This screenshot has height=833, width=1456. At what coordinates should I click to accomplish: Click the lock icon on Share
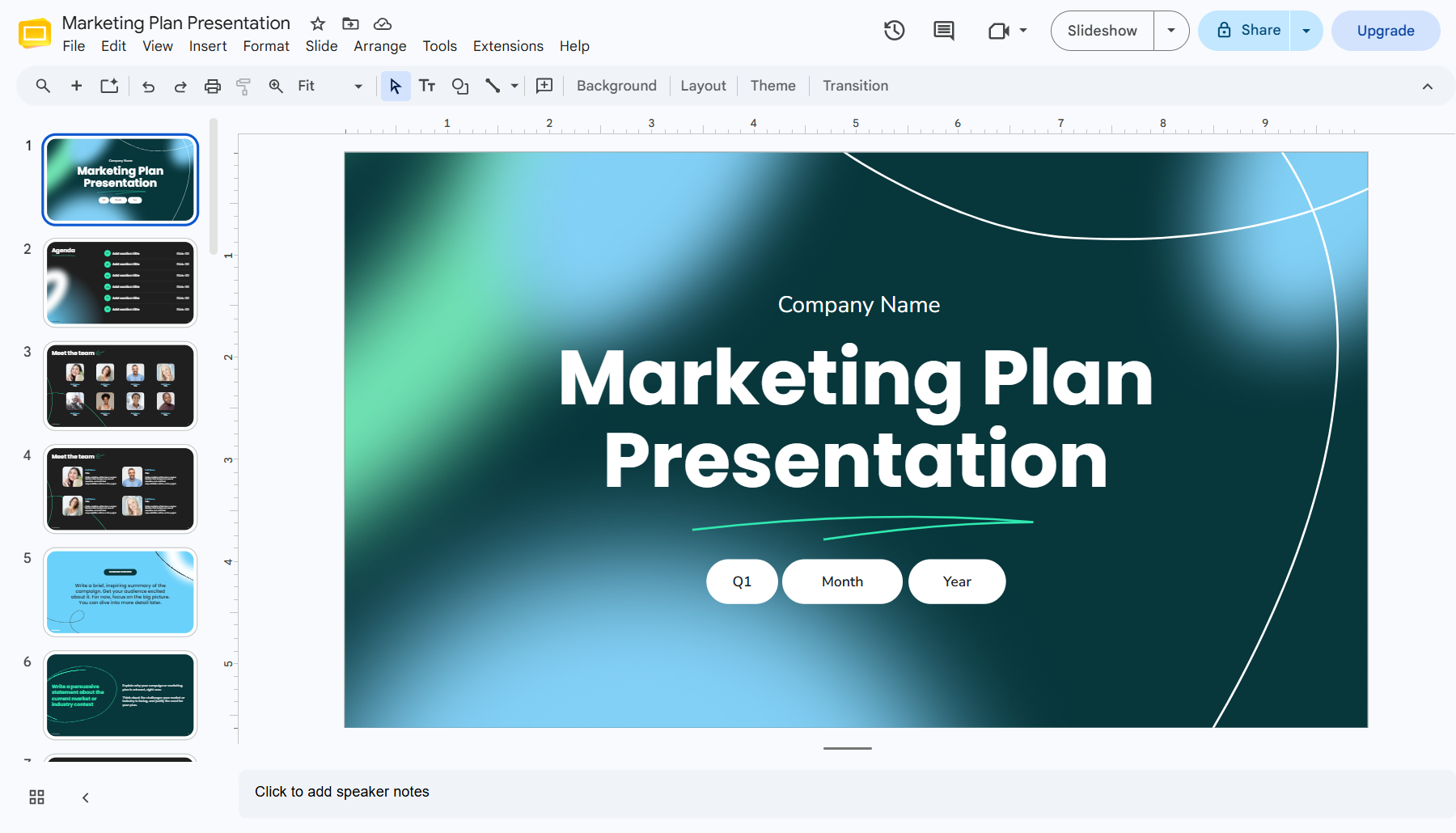click(x=1224, y=30)
